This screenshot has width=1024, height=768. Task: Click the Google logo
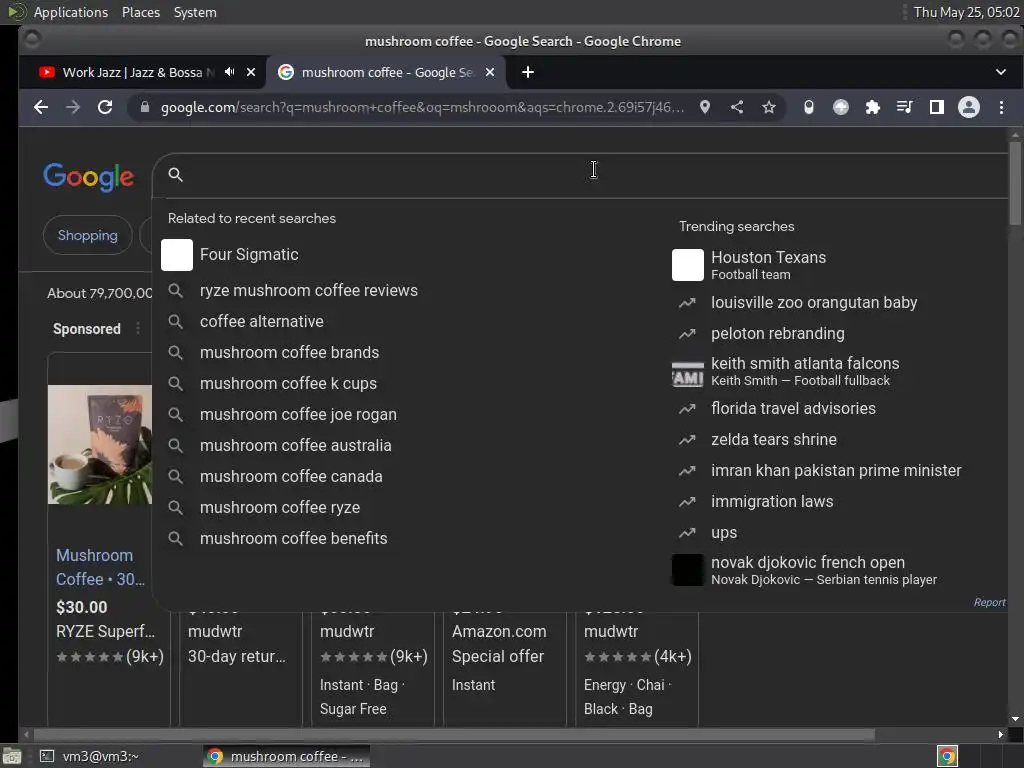tap(89, 176)
